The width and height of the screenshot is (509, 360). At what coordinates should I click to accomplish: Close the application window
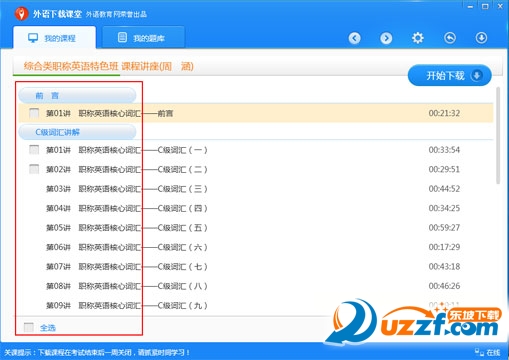click(500, 6)
